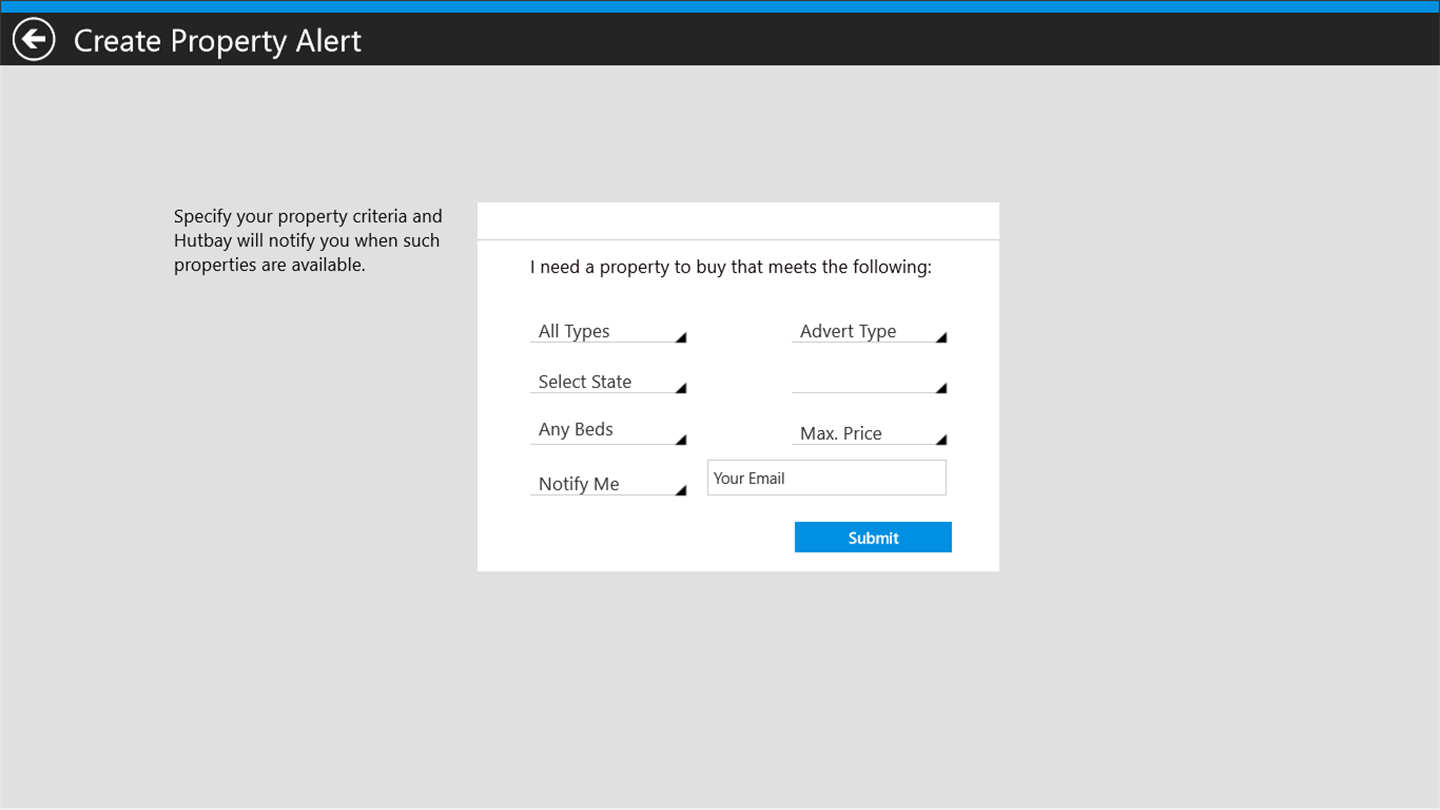Image resolution: width=1440 pixels, height=810 pixels.
Task: Expand the Select State dropdown
Action: tap(600, 382)
